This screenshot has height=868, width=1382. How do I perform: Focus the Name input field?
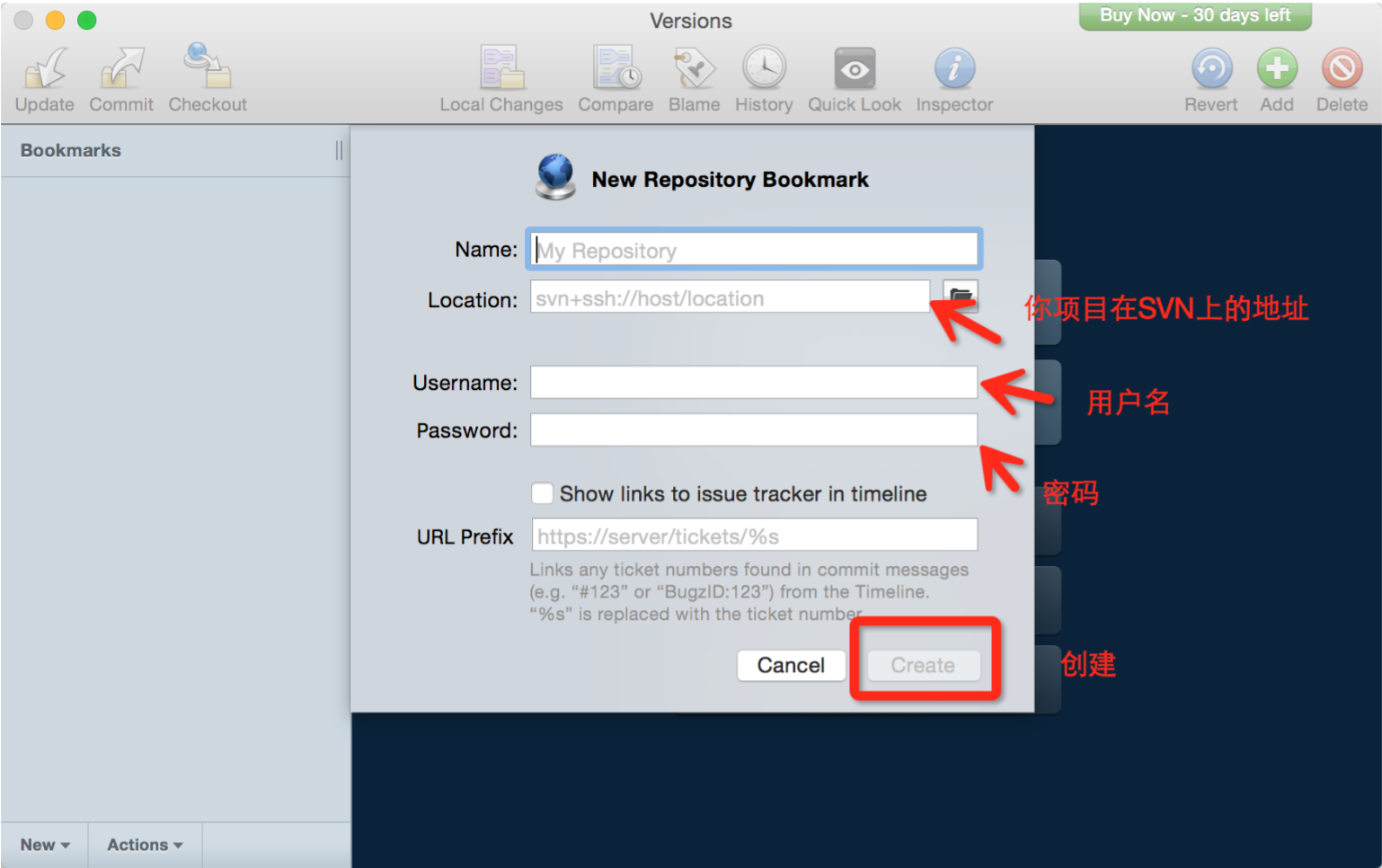(x=753, y=250)
